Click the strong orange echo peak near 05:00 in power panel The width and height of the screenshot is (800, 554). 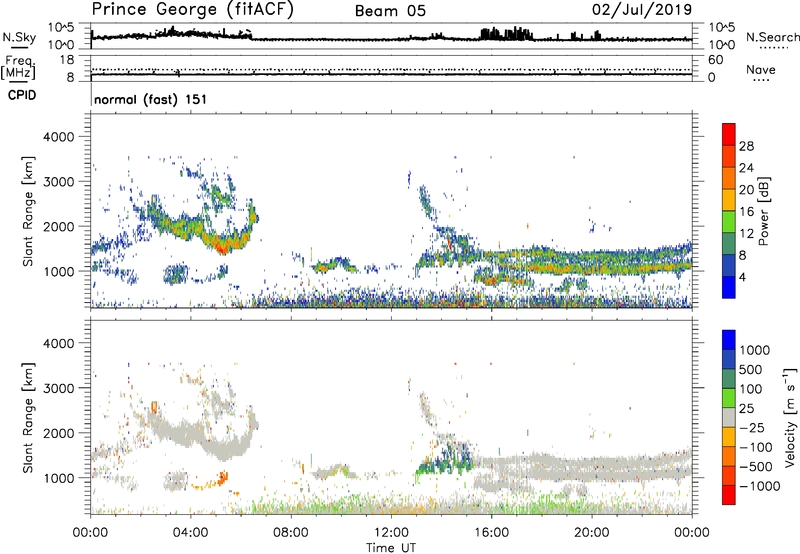(222, 246)
